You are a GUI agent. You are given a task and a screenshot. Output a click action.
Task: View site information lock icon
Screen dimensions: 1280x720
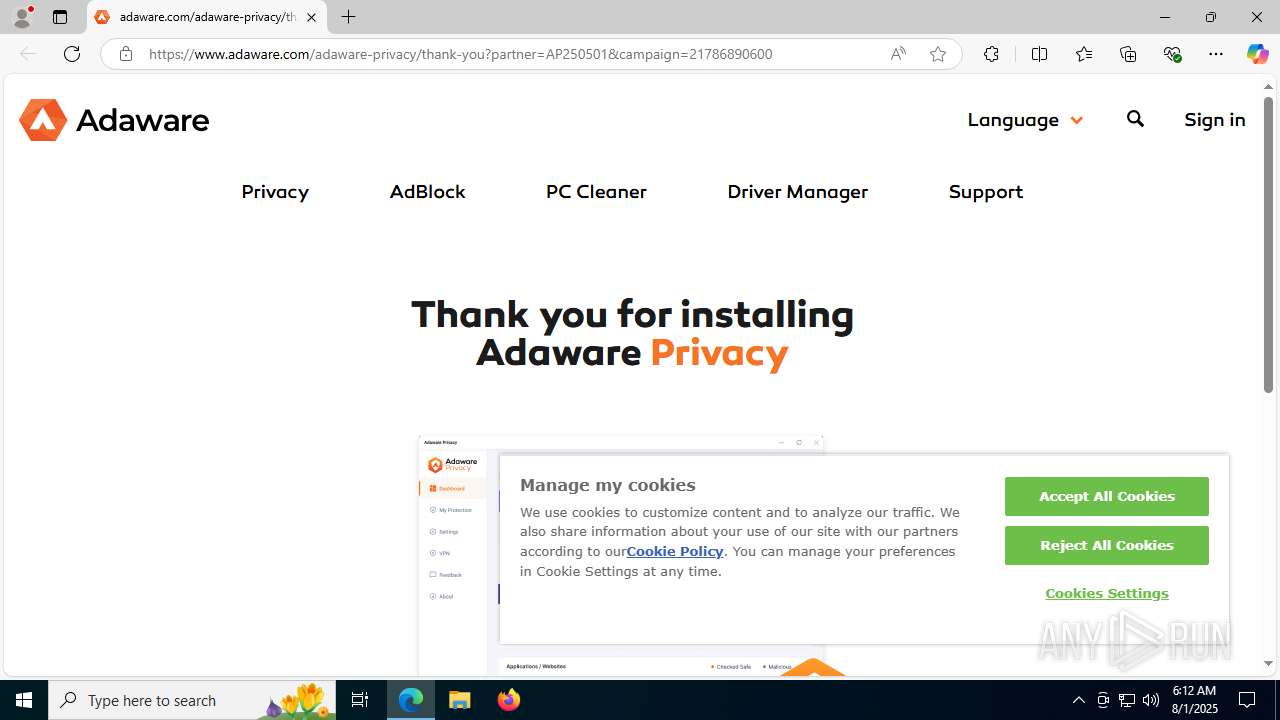(x=126, y=54)
